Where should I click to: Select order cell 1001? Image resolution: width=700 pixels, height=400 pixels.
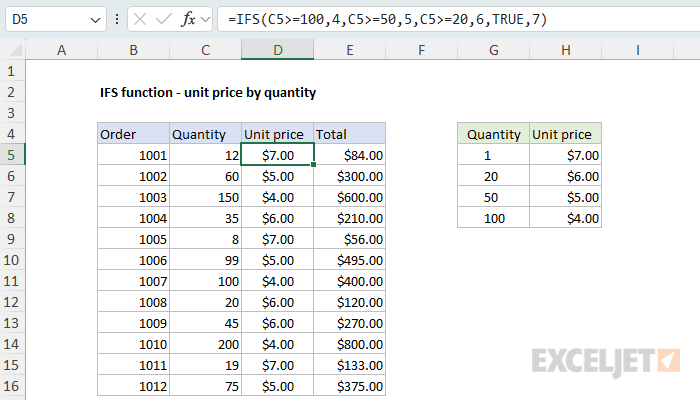coord(133,155)
